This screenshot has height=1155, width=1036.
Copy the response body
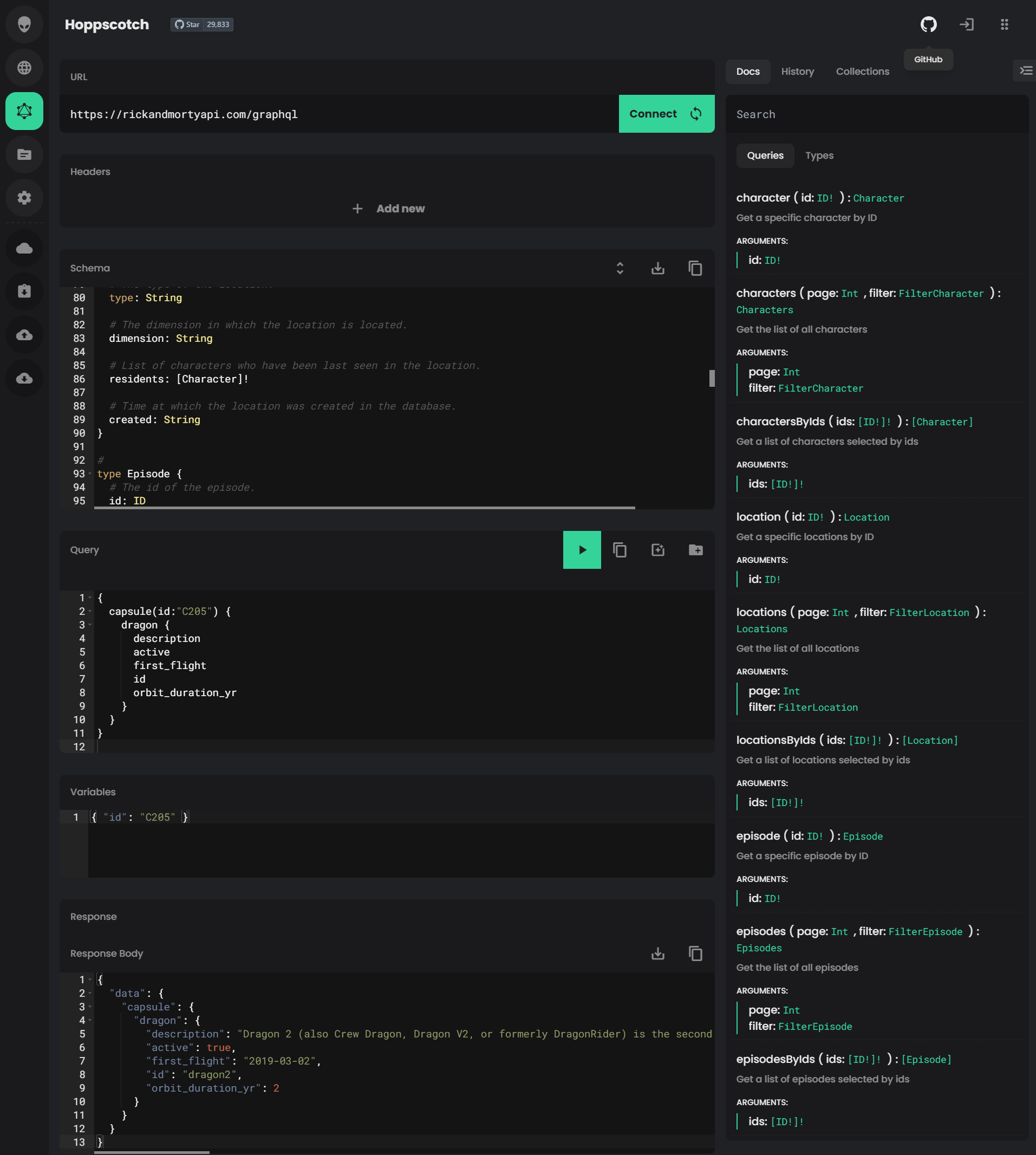[x=695, y=953]
